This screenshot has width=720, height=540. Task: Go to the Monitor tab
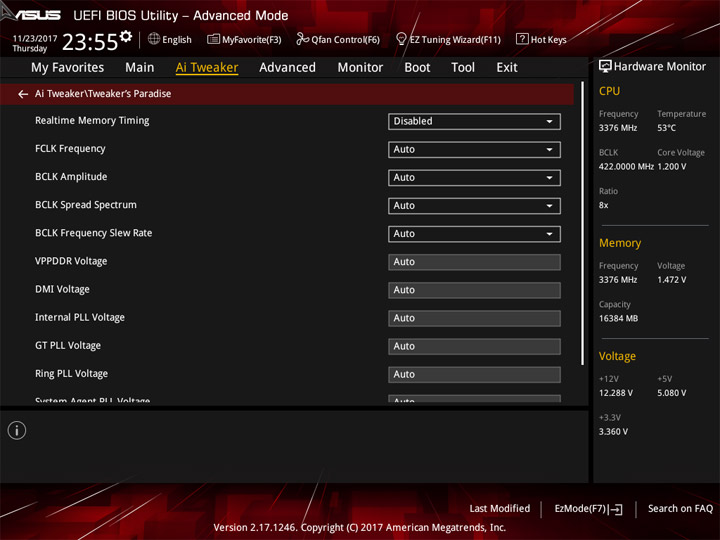(360, 68)
